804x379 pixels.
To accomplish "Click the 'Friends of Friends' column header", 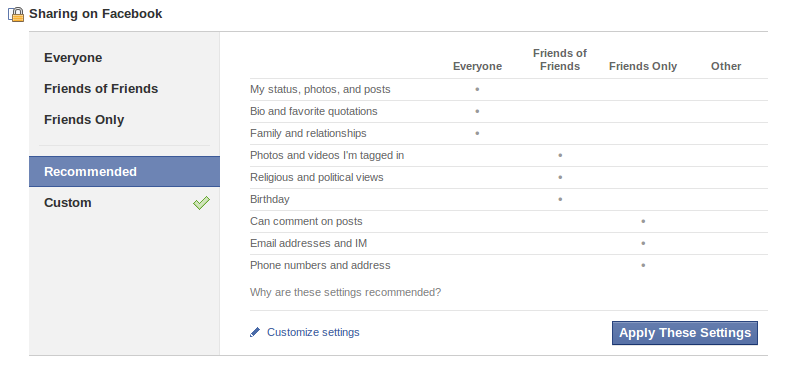I will [x=559, y=60].
